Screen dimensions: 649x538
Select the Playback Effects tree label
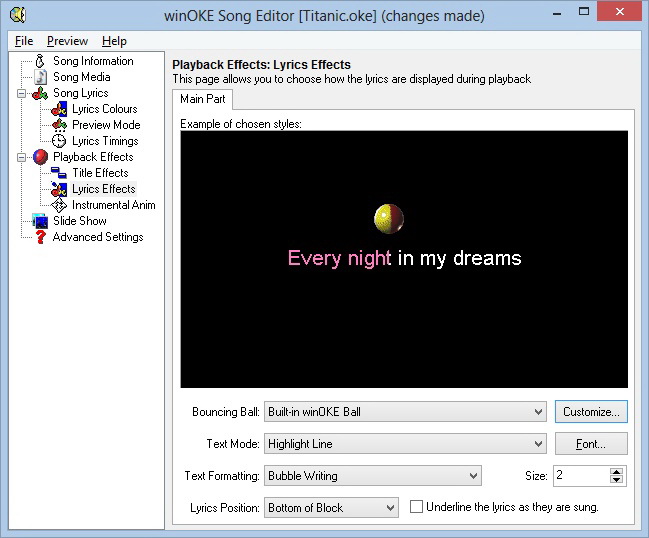93,157
